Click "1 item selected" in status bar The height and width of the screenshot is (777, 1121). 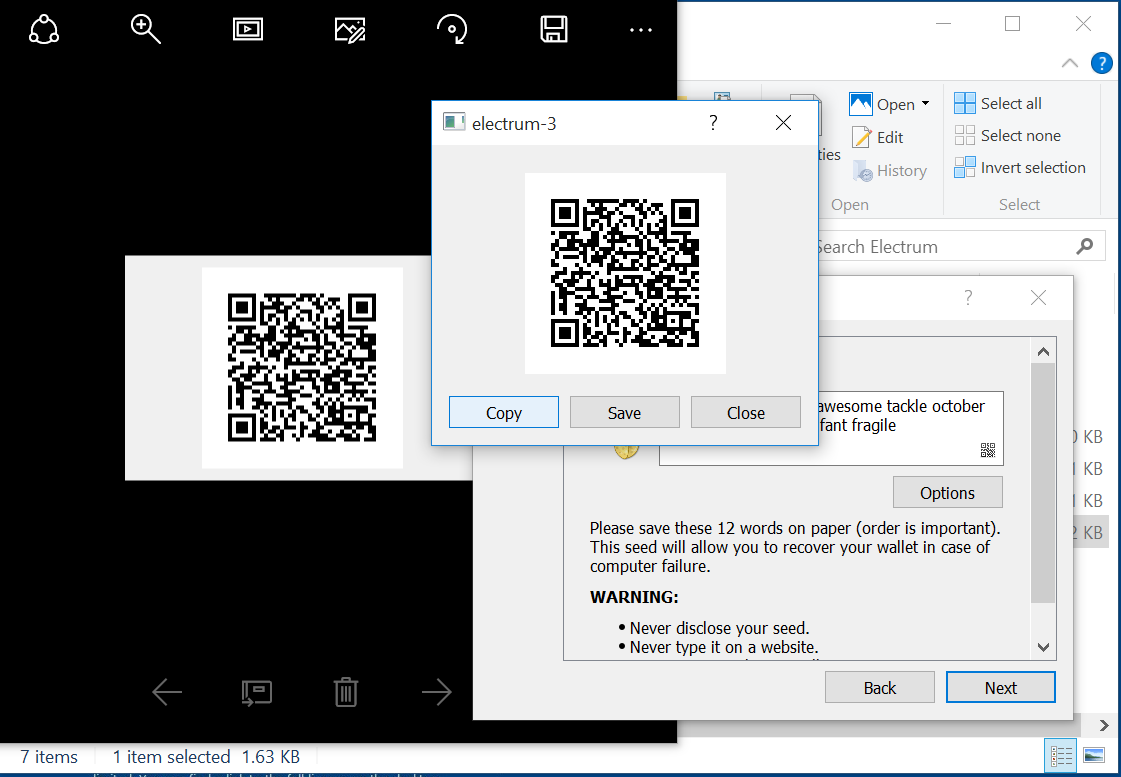pos(171,757)
